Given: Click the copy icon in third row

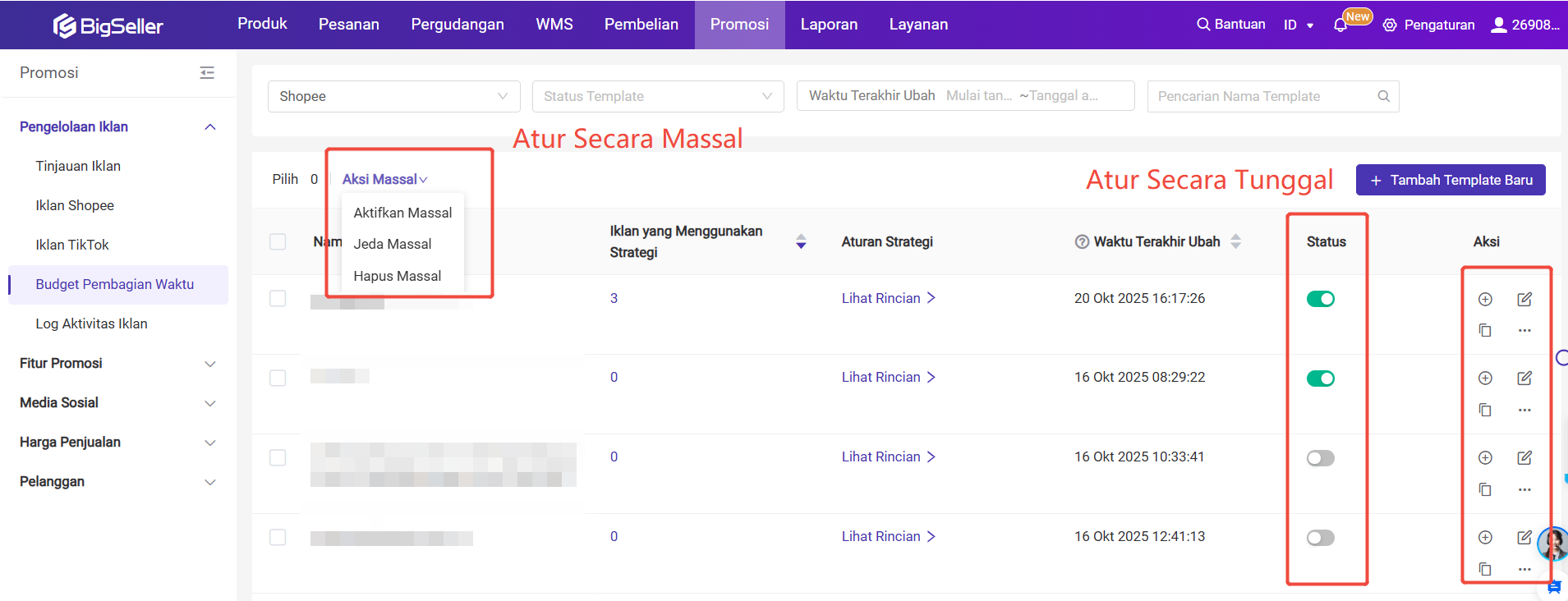Looking at the screenshot, I should pos(1485,489).
